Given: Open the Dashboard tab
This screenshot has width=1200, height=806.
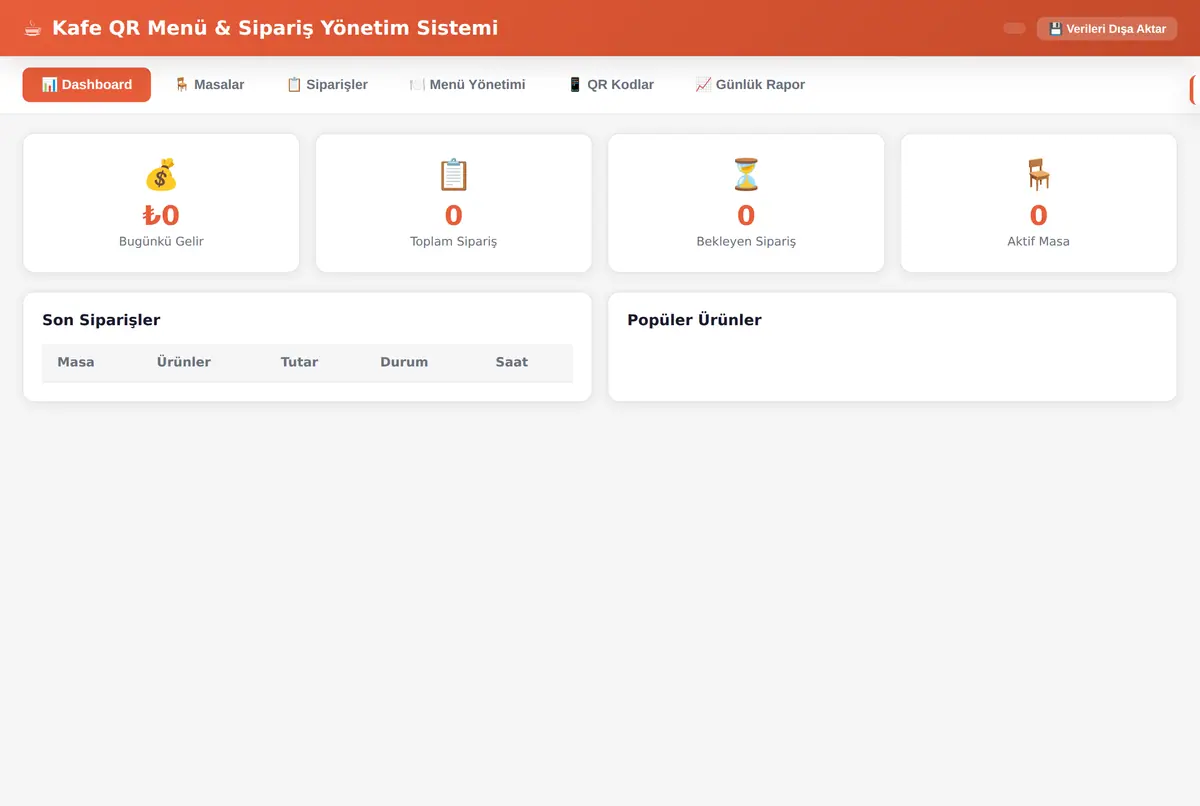Looking at the screenshot, I should pyautogui.click(x=87, y=85).
